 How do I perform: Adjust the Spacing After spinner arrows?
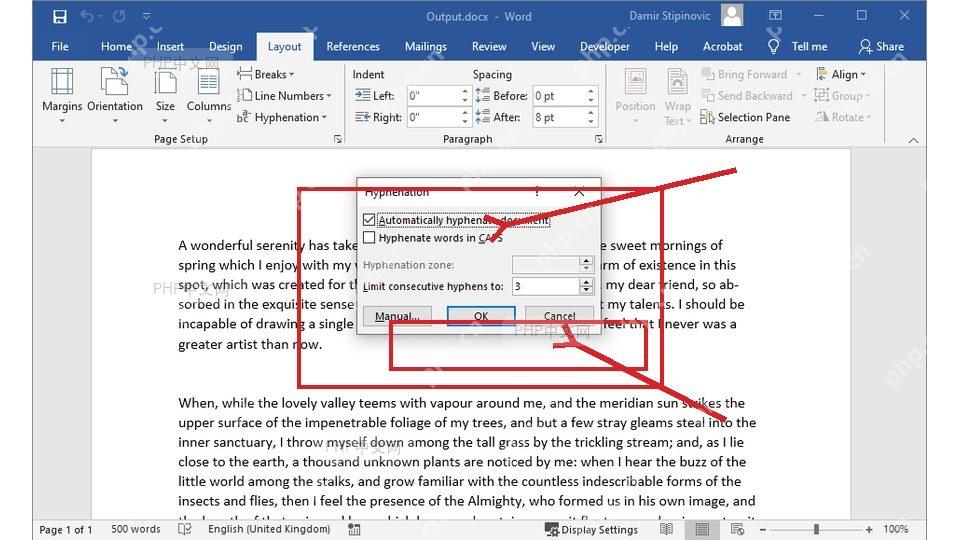click(591, 117)
